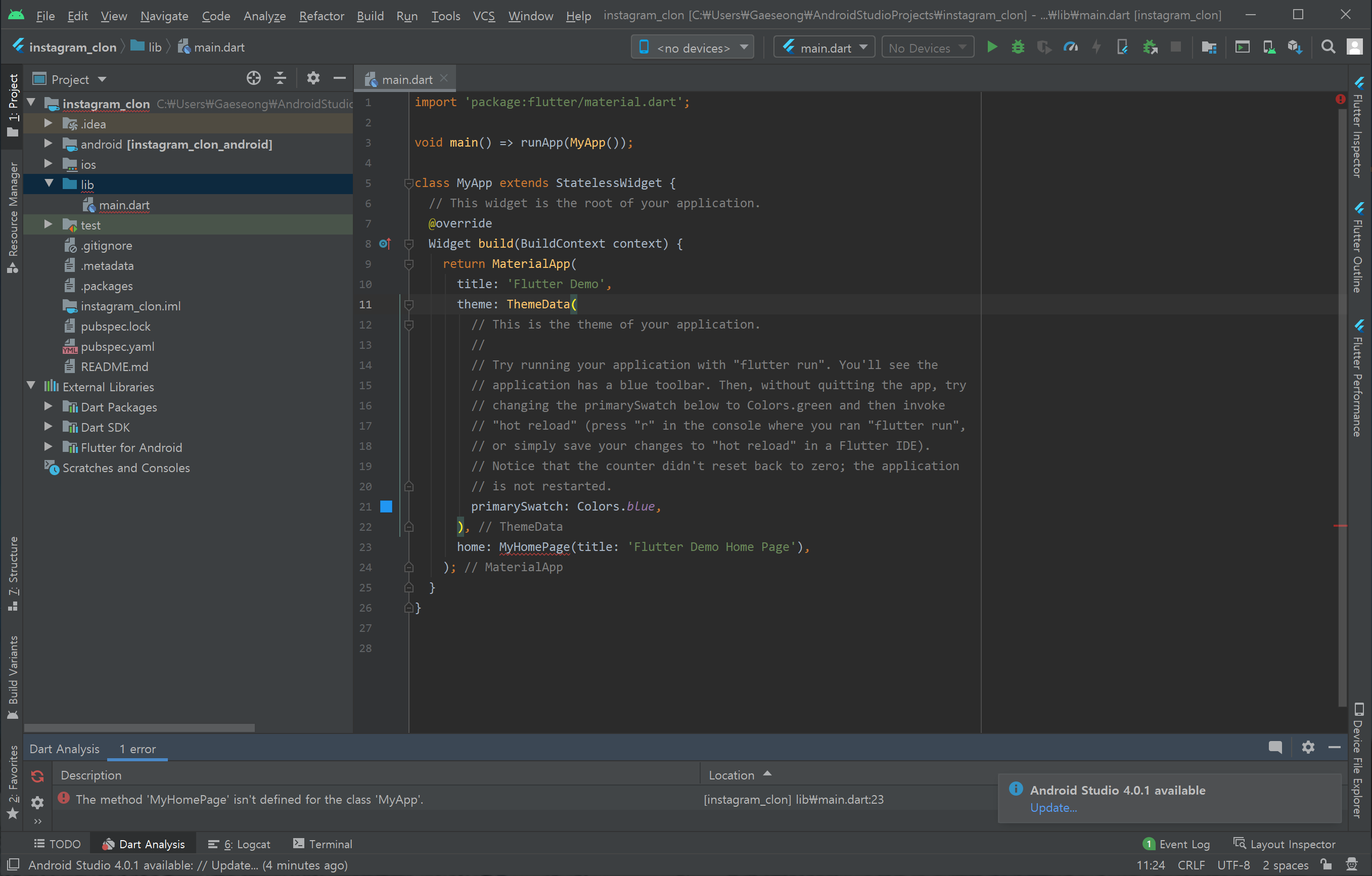Viewport: 1372px width, 876px height.
Task: Locate current file with crosshair icon
Action: [x=254, y=78]
